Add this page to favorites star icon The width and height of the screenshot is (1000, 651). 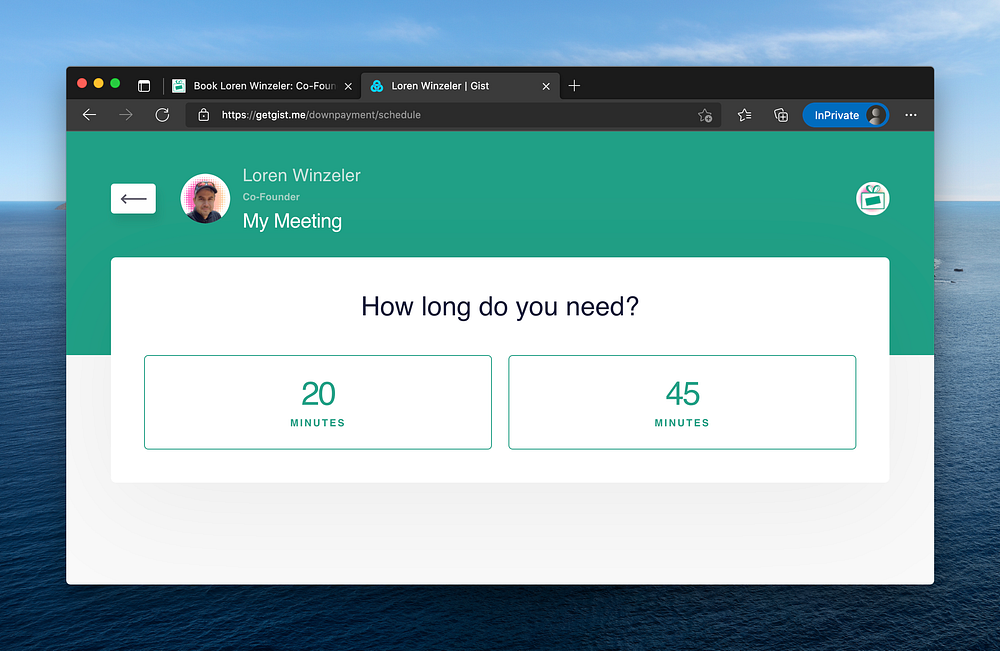click(x=705, y=115)
